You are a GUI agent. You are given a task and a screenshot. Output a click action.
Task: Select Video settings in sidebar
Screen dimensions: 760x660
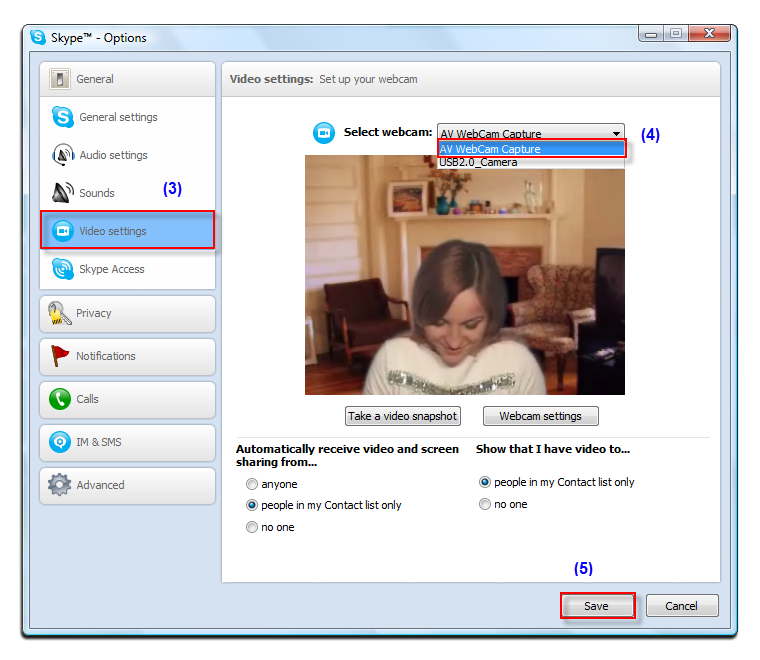coord(127,230)
